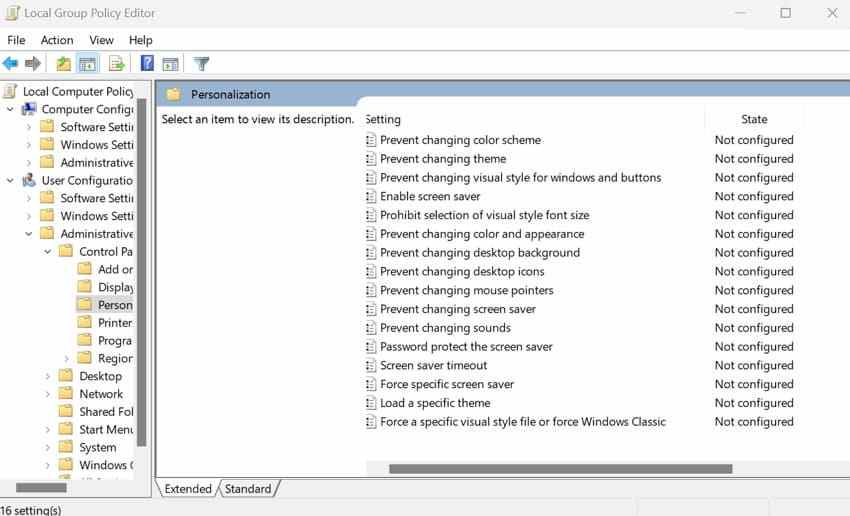
Task: Select Password protect the screen saver
Action: [466, 346]
